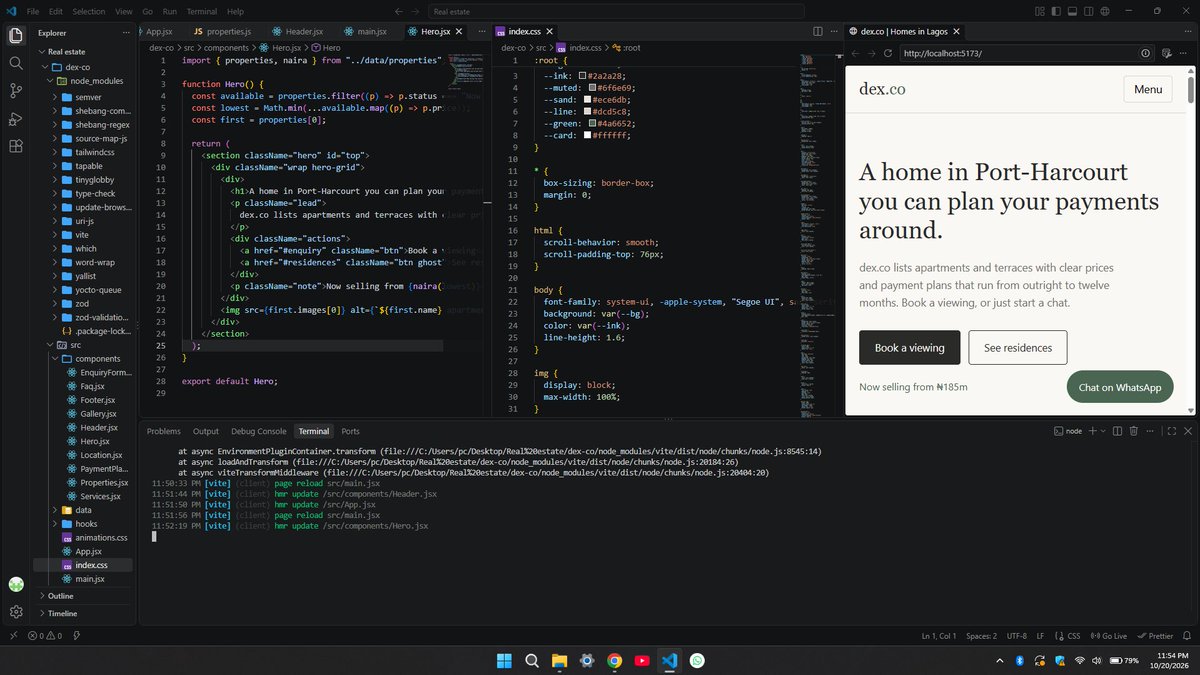Click the Book a viewing button in preview
Viewport: 1200px width, 675px height.
point(909,348)
